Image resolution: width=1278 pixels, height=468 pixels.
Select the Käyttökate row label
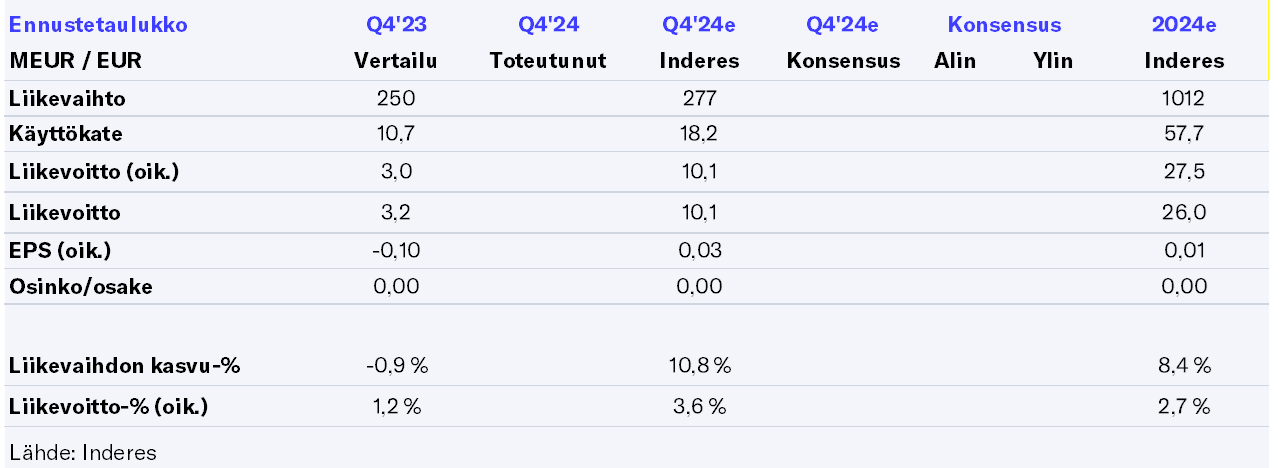[x=66, y=134]
